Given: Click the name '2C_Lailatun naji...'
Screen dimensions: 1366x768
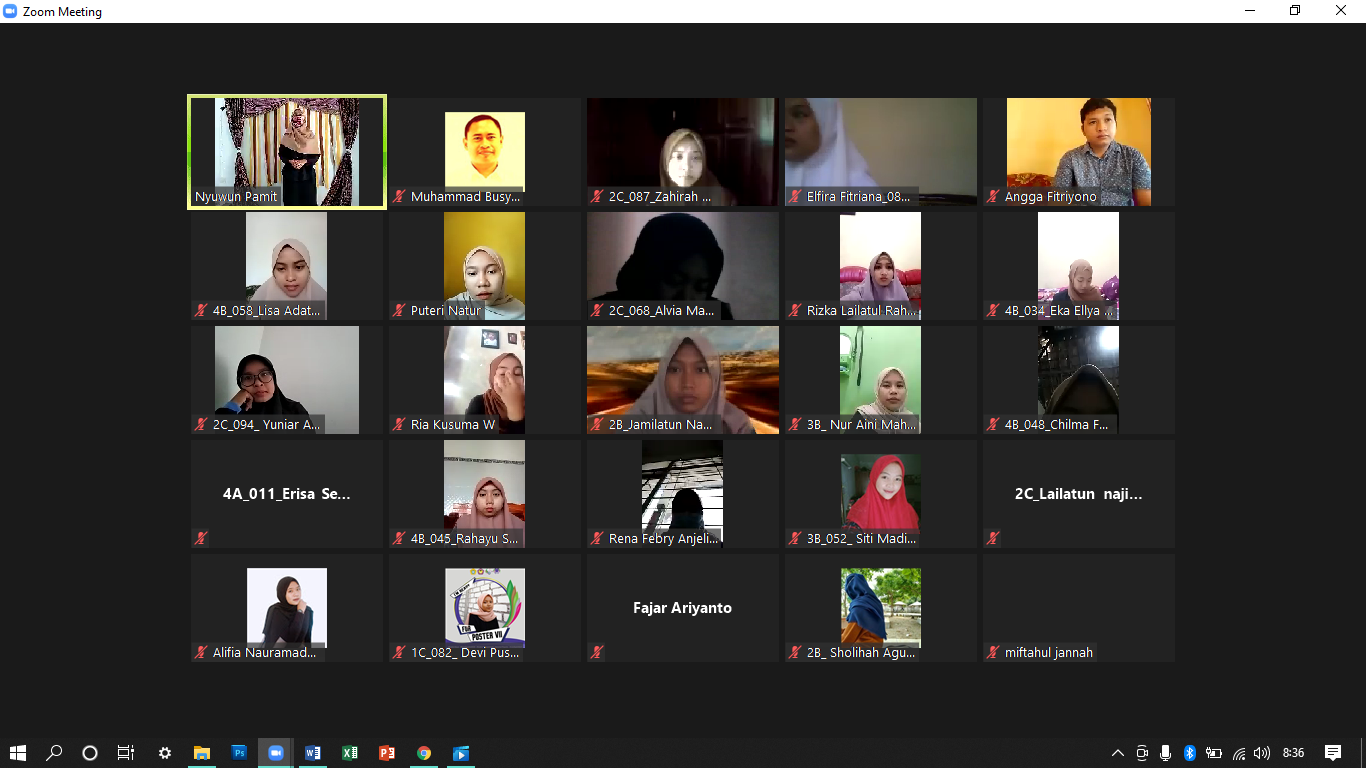Looking at the screenshot, I should point(1078,494).
